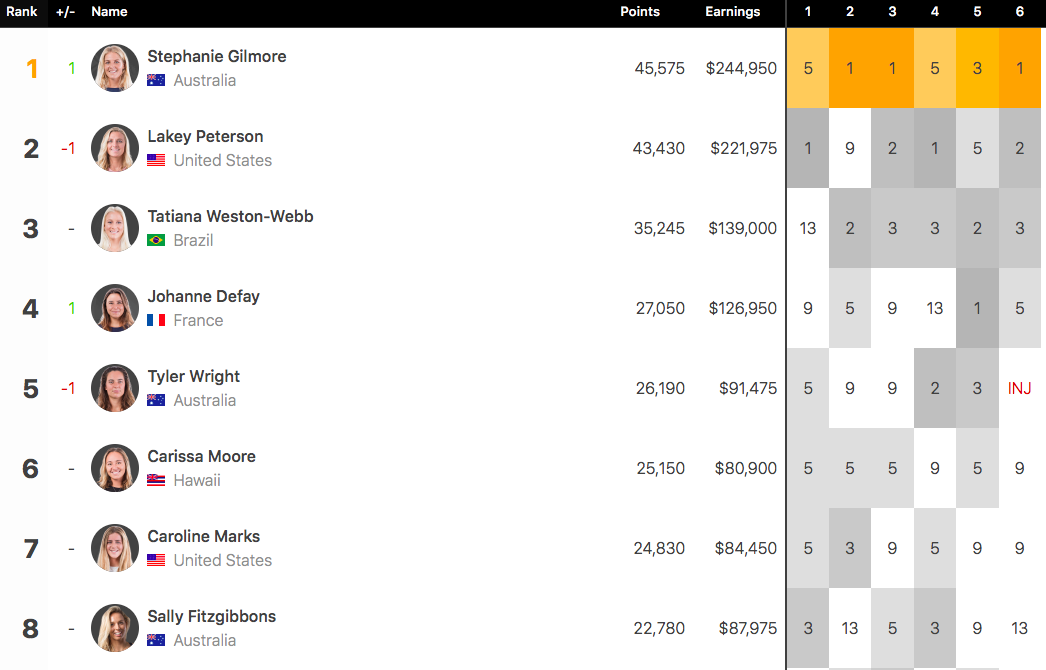The height and width of the screenshot is (670, 1046).
Task: Sort the table by Points column header
Action: tap(640, 12)
